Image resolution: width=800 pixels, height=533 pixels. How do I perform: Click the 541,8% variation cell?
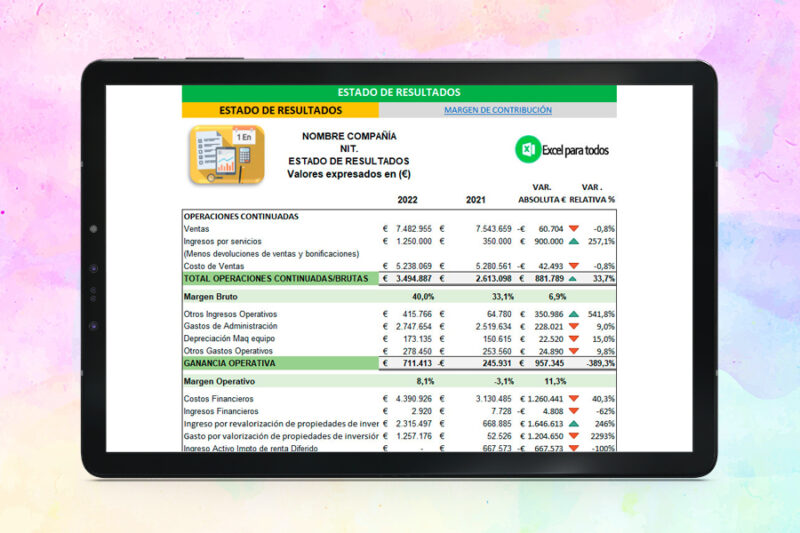pyautogui.click(x=601, y=314)
